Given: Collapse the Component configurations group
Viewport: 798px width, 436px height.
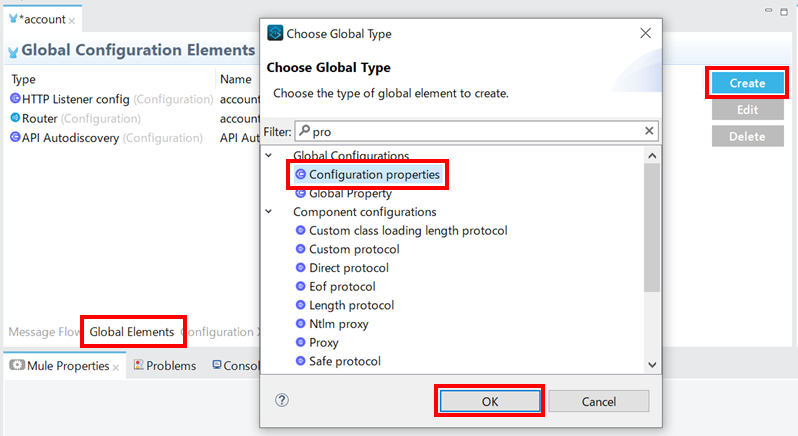Looking at the screenshot, I should [268, 212].
